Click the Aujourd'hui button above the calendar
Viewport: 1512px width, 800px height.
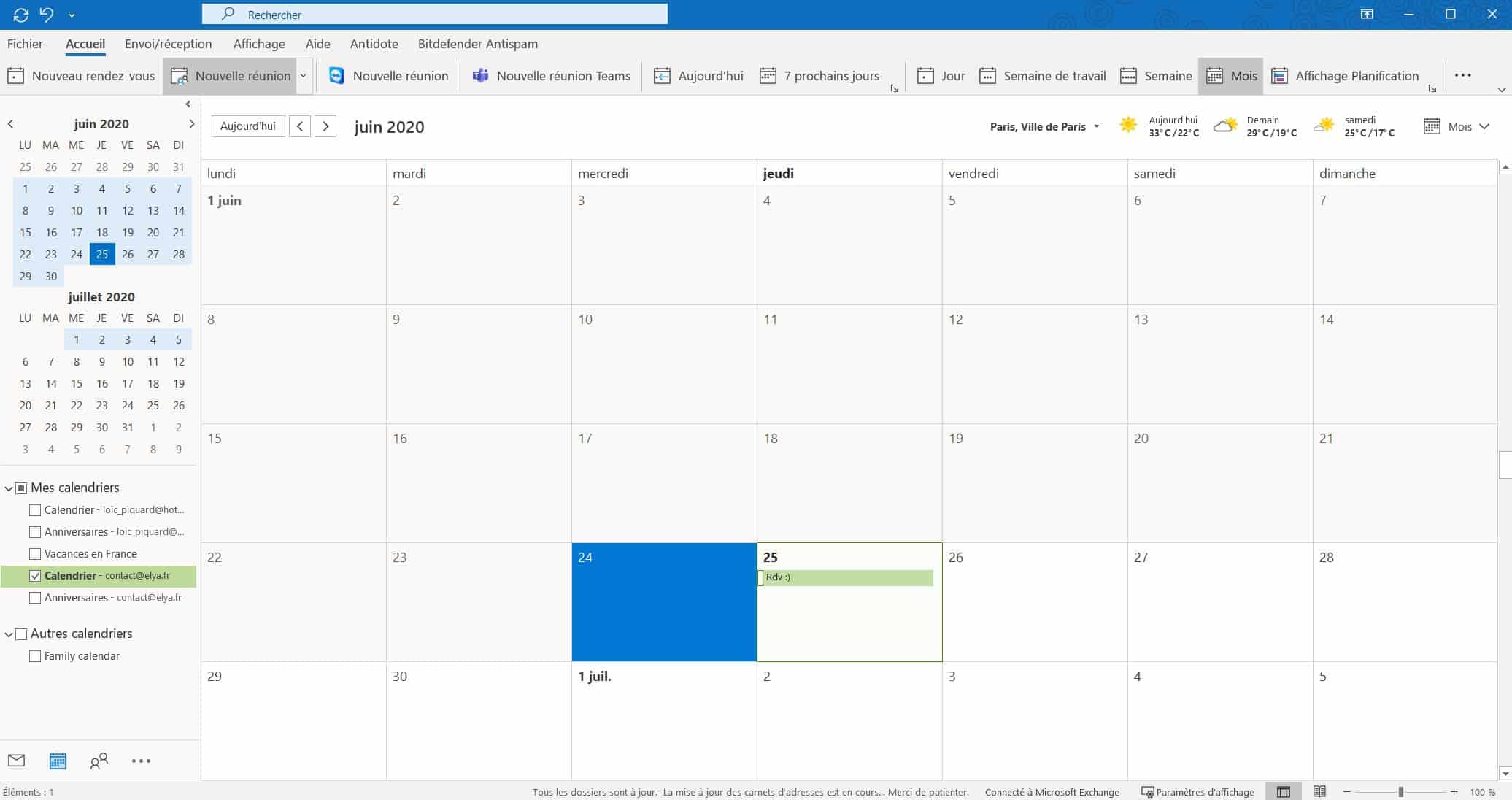click(x=248, y=126)
